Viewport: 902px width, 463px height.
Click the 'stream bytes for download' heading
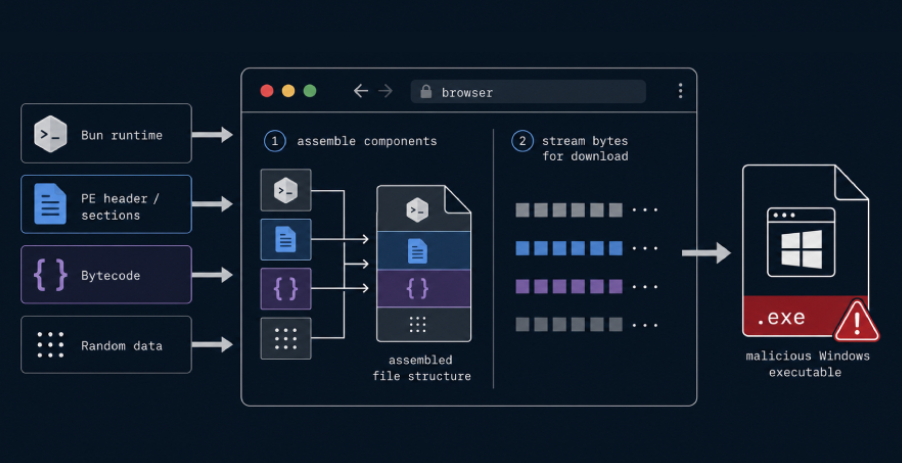tap(585, 148)
